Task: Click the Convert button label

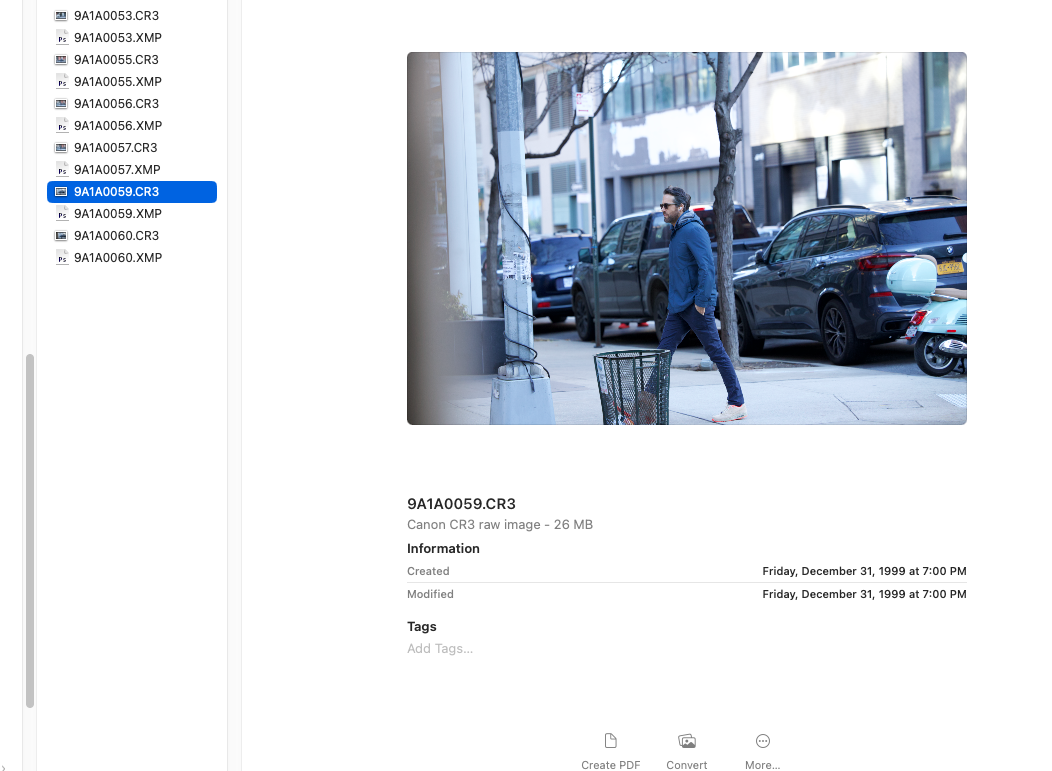Action: 686,765
